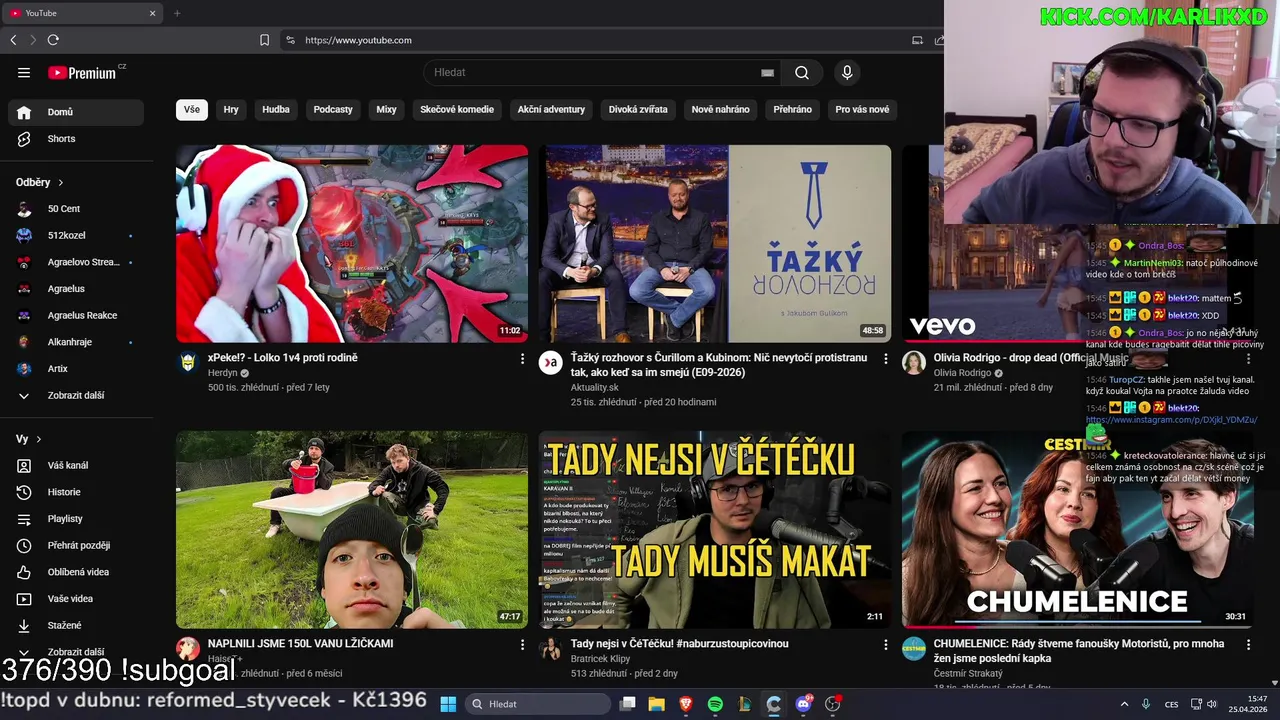Viewport: 1280px width, 720px height.
Task: Select the Hry filter chip
Action: click(x=231, y=109)
